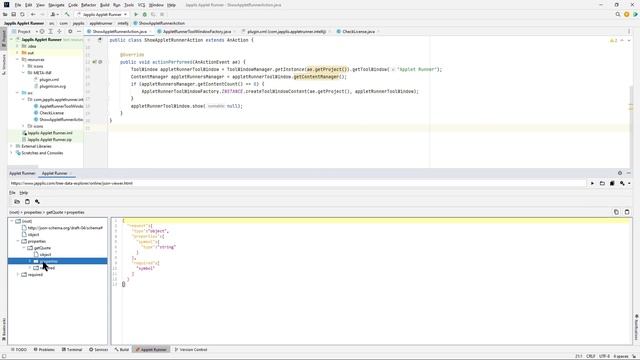Open the JSON viewer Help menu

[24, 192]
